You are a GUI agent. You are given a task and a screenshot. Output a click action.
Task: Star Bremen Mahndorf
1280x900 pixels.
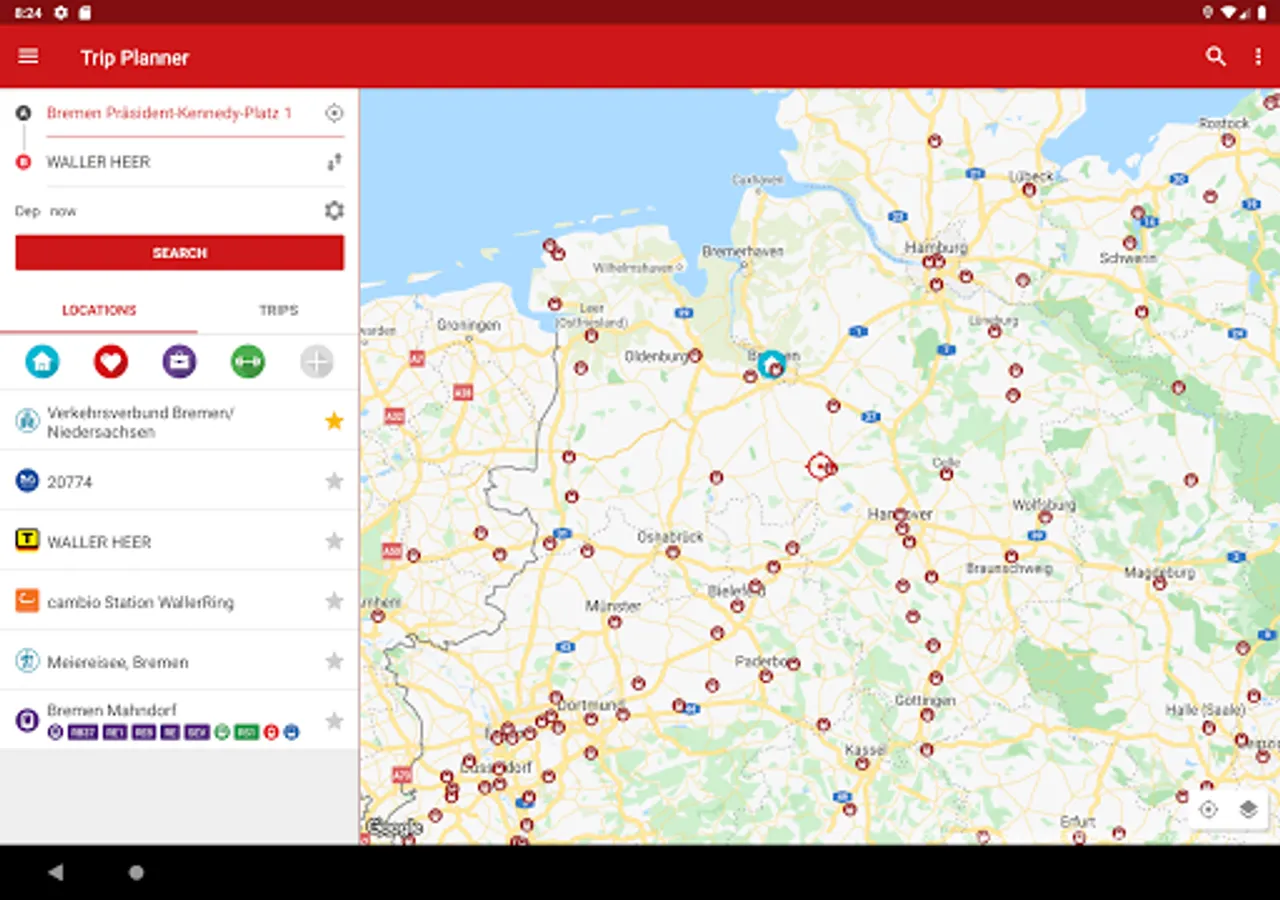coord(334,720)
